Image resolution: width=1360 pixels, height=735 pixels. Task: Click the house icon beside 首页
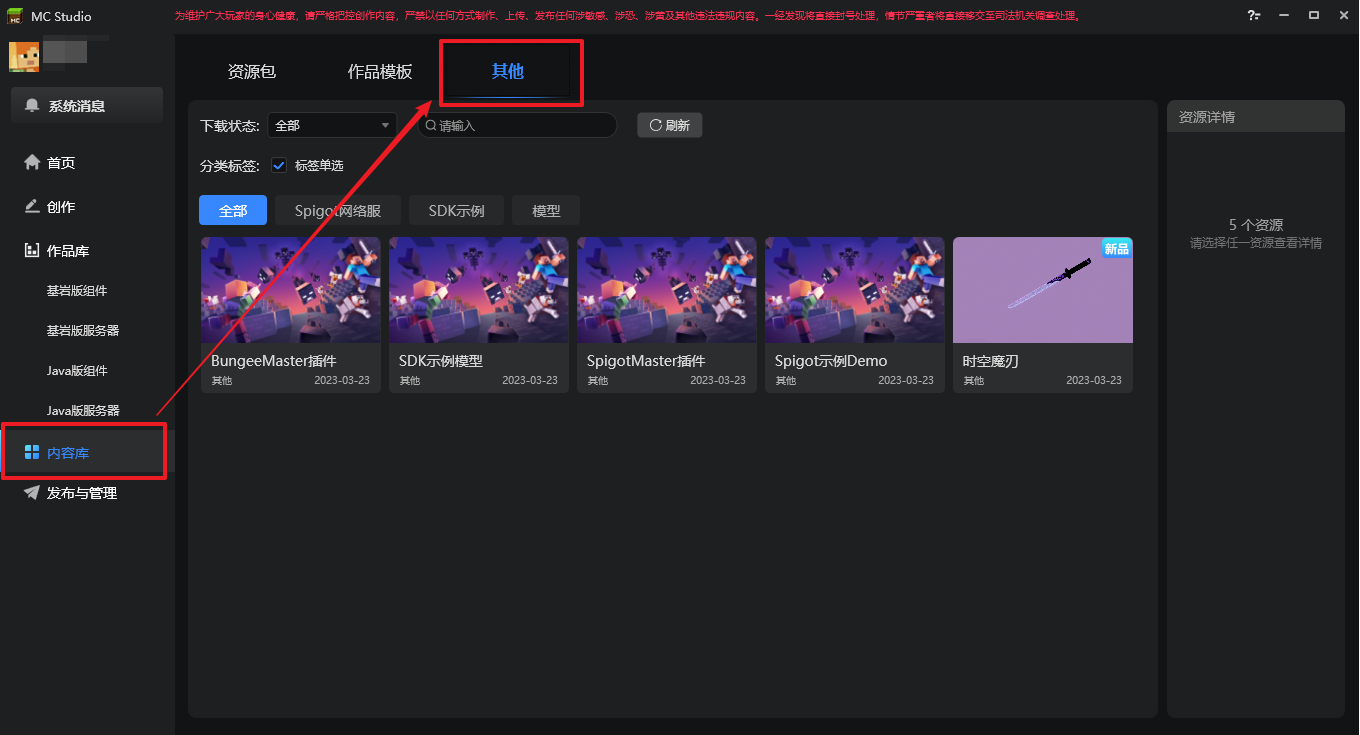(x=32, y=162)
